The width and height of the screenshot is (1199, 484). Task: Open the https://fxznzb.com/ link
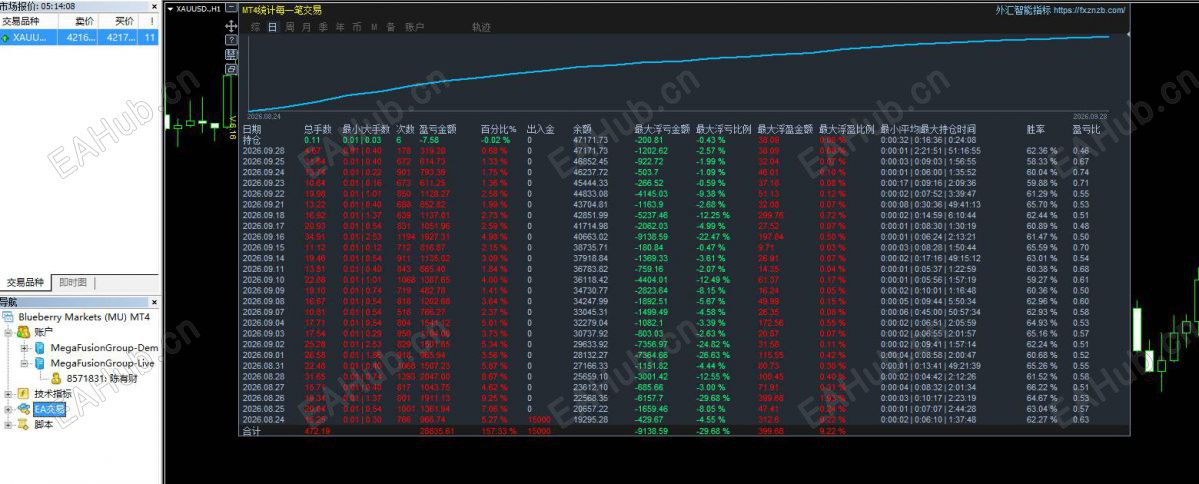click(x=1089, y=10)
